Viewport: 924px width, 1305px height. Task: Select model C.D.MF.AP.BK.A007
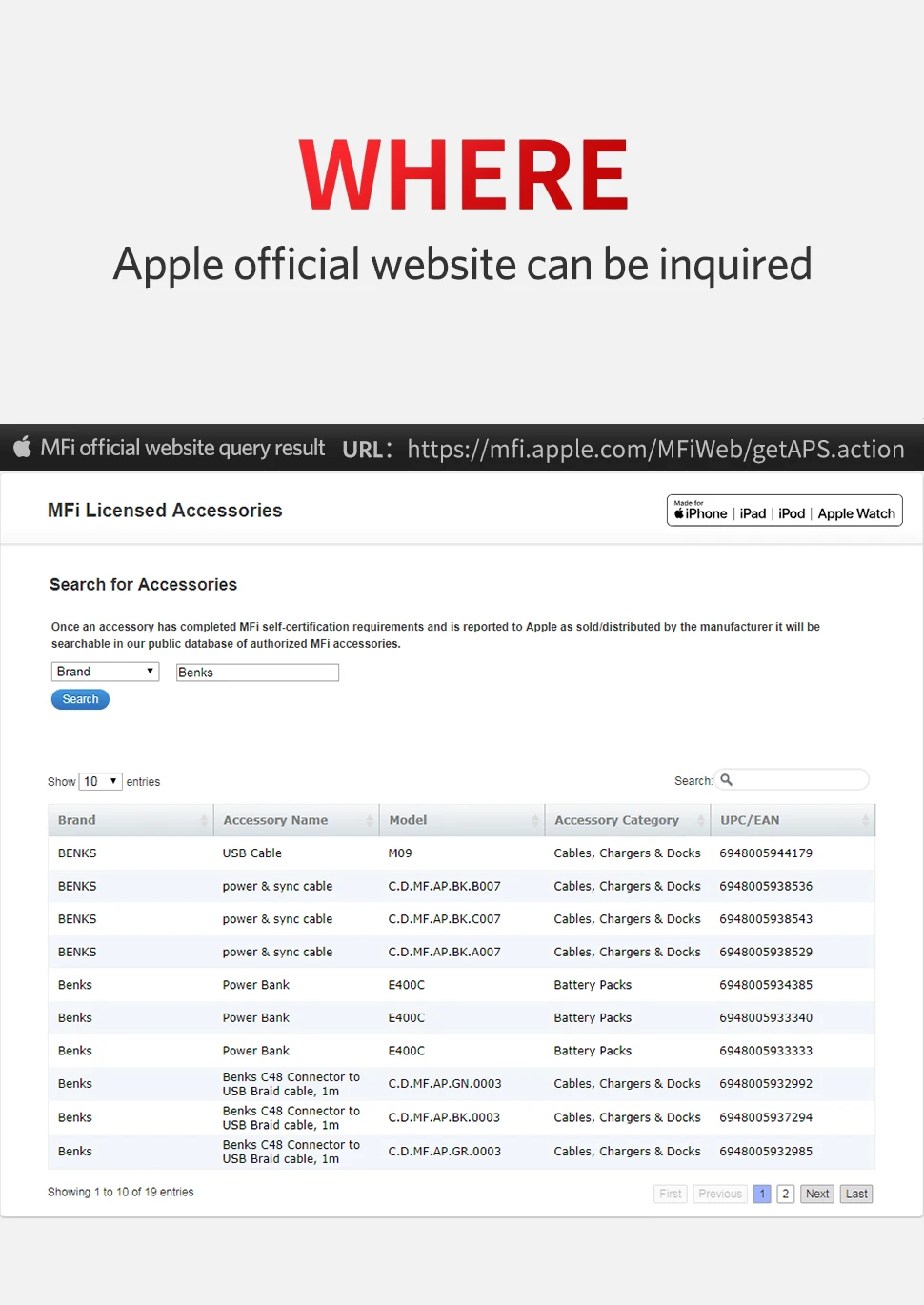click(x=445, y=952)
